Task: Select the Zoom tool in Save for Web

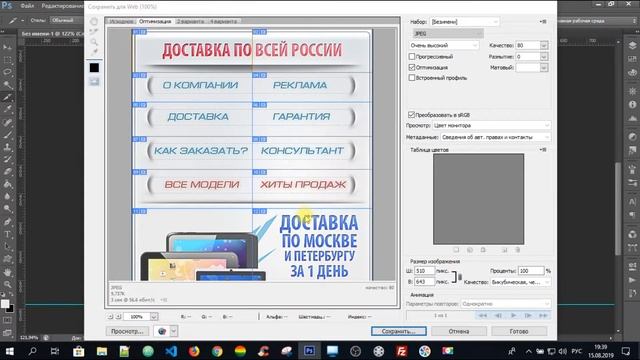Action: coord(94,42)
